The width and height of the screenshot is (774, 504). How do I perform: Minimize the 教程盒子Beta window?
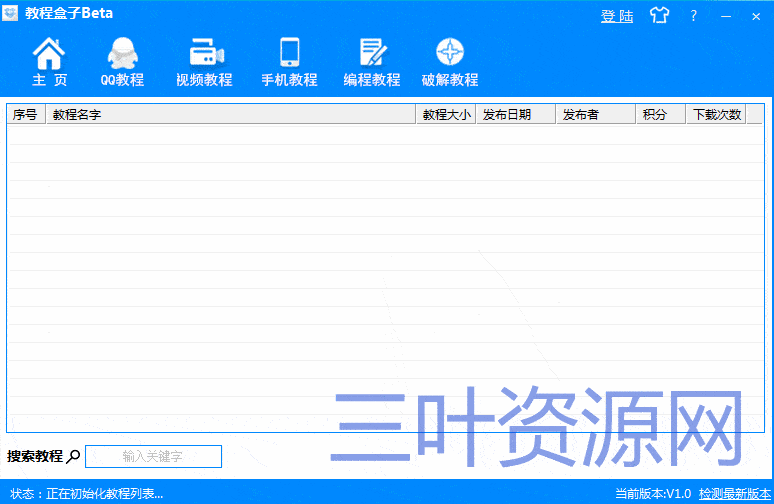point(726,15)
